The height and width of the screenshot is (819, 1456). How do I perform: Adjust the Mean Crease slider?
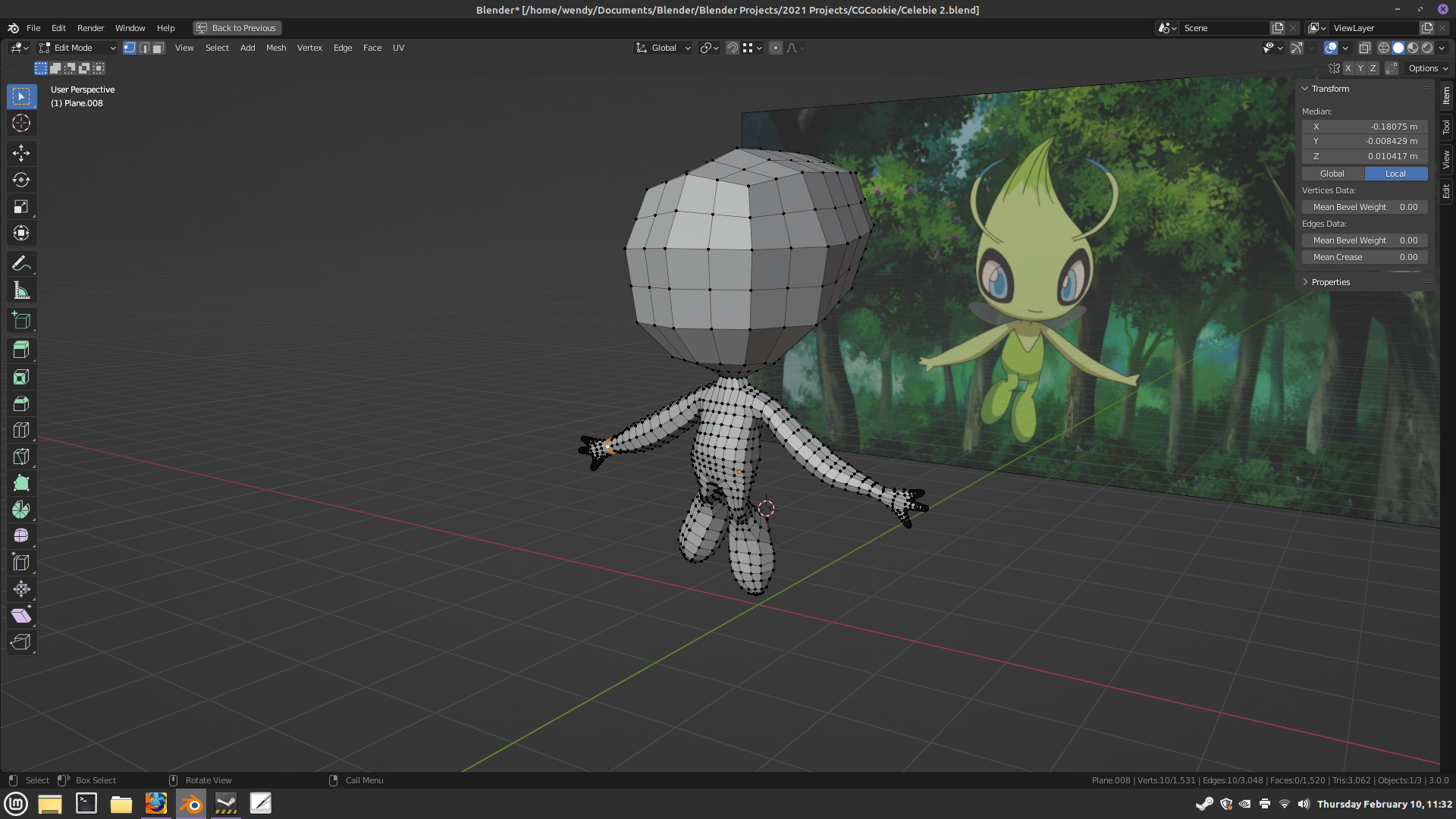pos(1364,257)
